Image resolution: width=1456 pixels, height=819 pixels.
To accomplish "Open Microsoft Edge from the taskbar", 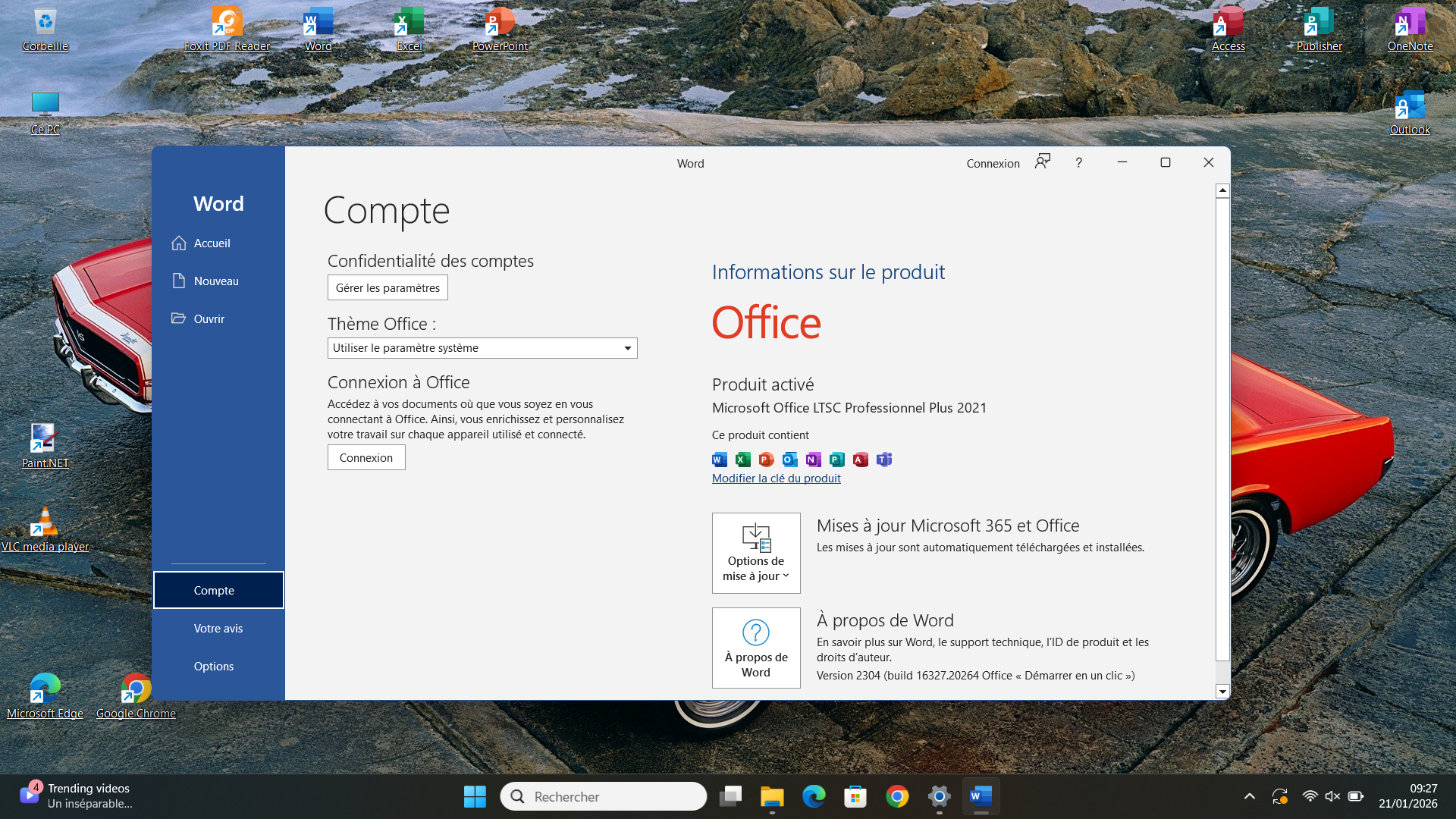I will coord(814,796).
